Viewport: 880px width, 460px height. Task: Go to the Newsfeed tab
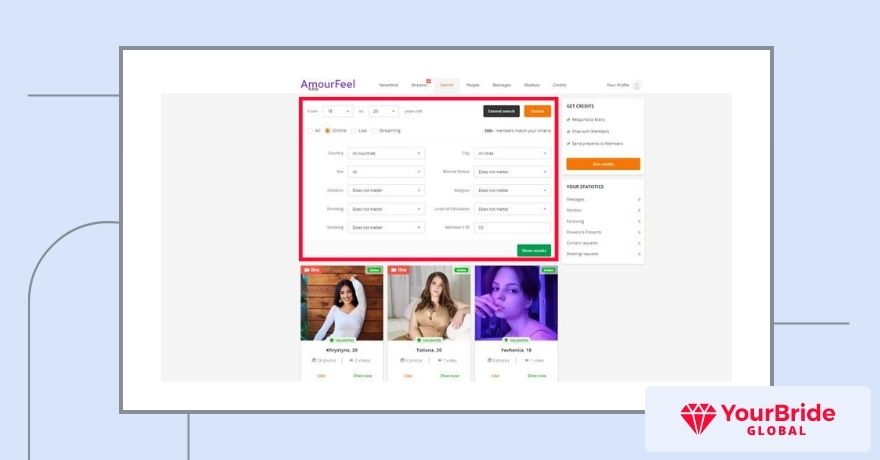point(388,85)
